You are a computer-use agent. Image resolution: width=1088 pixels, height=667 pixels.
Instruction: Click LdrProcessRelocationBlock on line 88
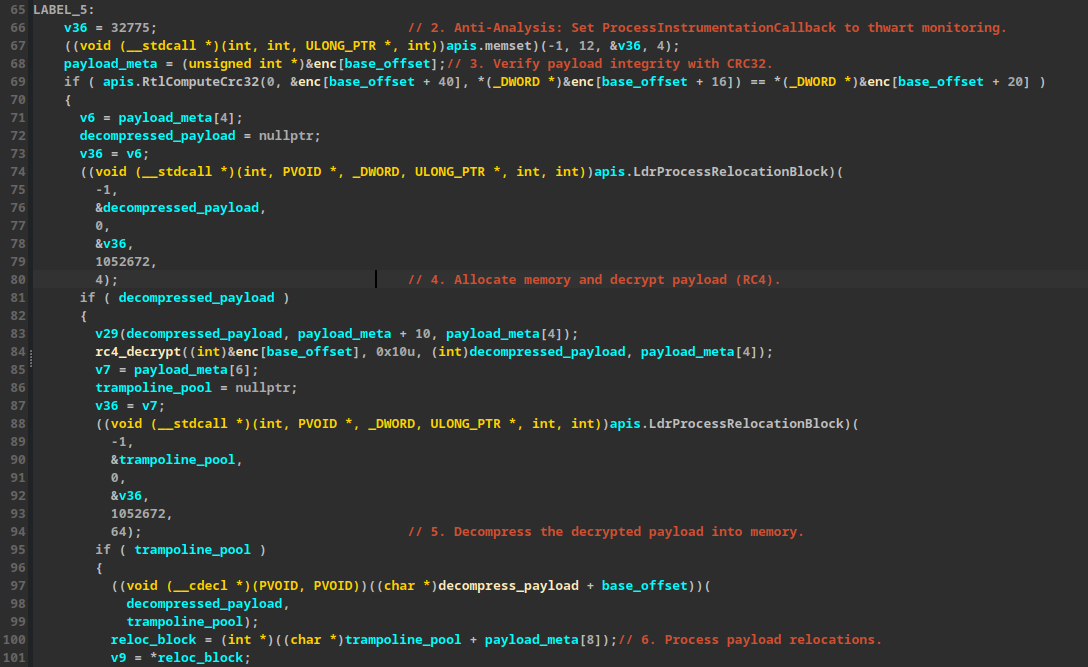(746, 425)
